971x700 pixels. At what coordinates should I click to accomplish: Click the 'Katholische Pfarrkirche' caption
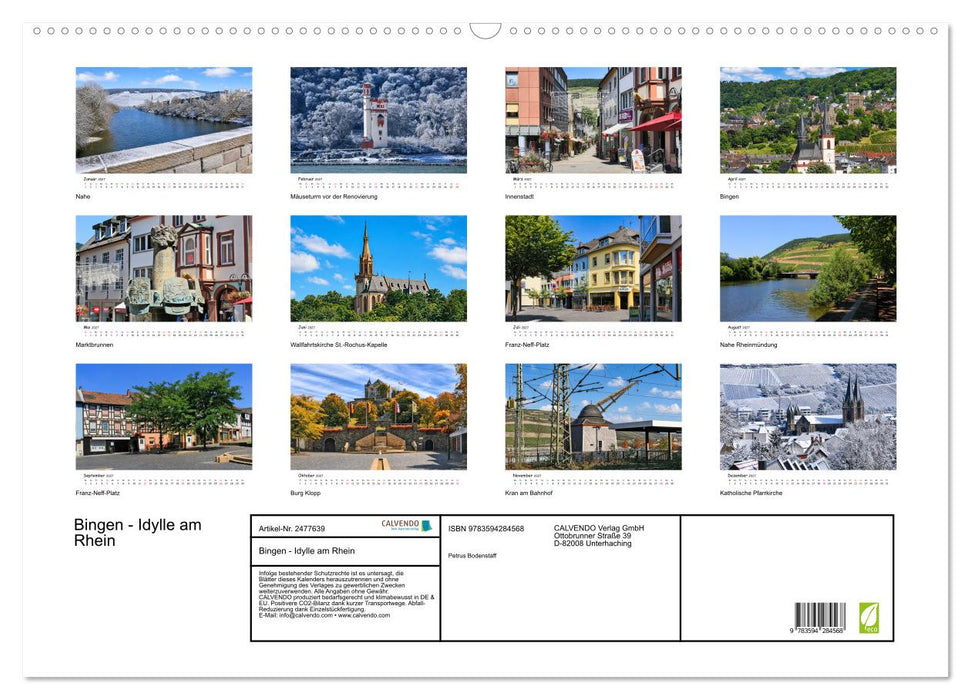(x=751, y=493)
